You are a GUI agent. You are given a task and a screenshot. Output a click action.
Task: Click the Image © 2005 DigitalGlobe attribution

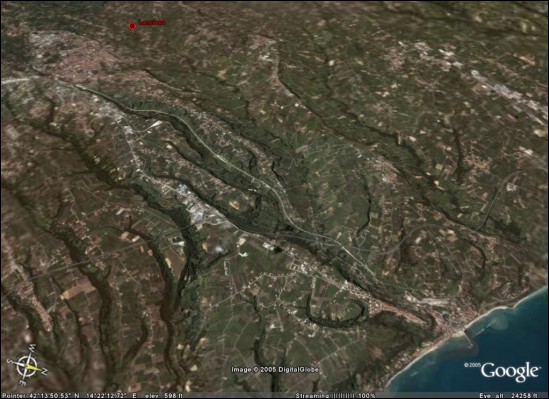pos(275,370)
